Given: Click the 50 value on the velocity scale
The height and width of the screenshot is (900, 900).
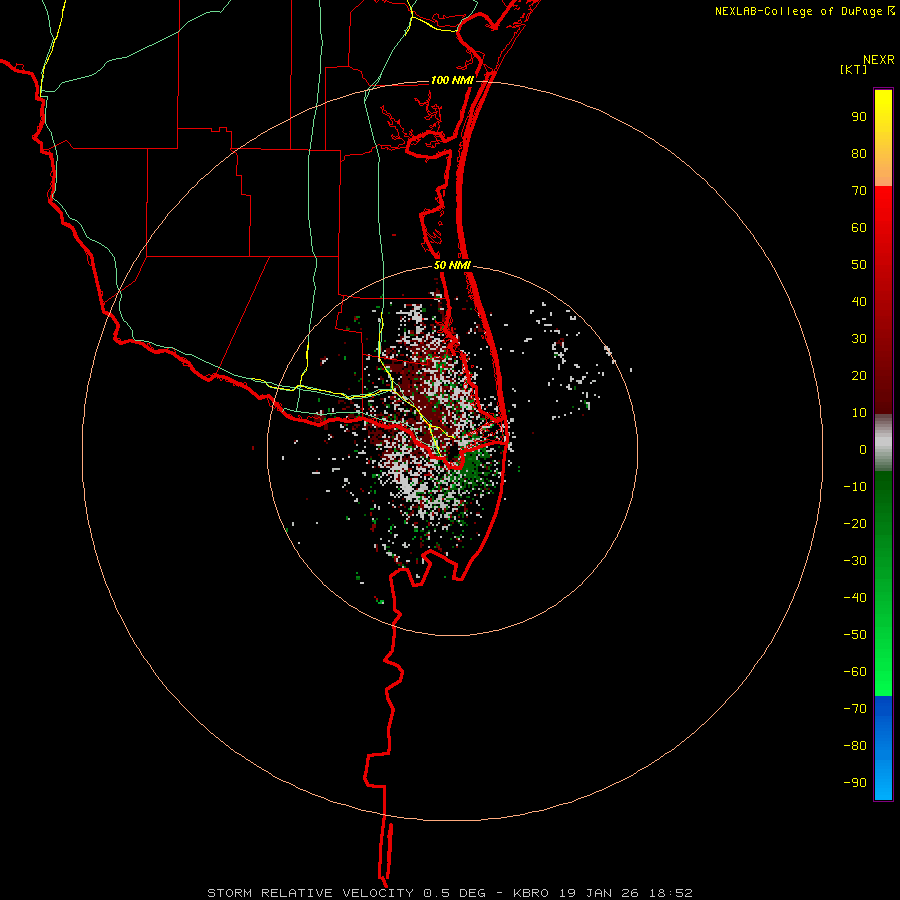Looking at the screenshot, I should [859, 265].
